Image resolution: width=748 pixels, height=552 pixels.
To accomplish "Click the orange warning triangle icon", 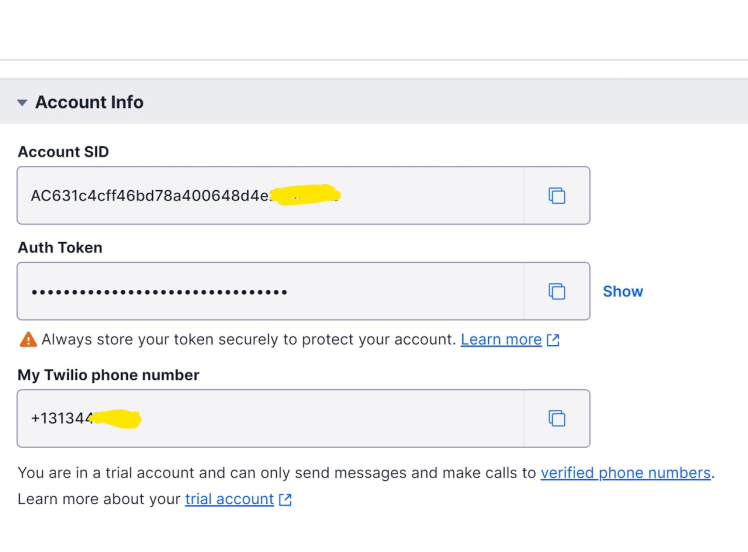I will click(27, 340).
